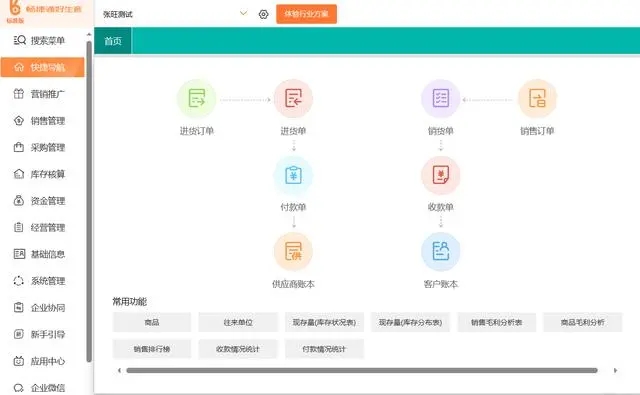This screenshot has width=640, height=395.
Task: Click the 资金管理 label in sidebar
Action: point(48,201)
